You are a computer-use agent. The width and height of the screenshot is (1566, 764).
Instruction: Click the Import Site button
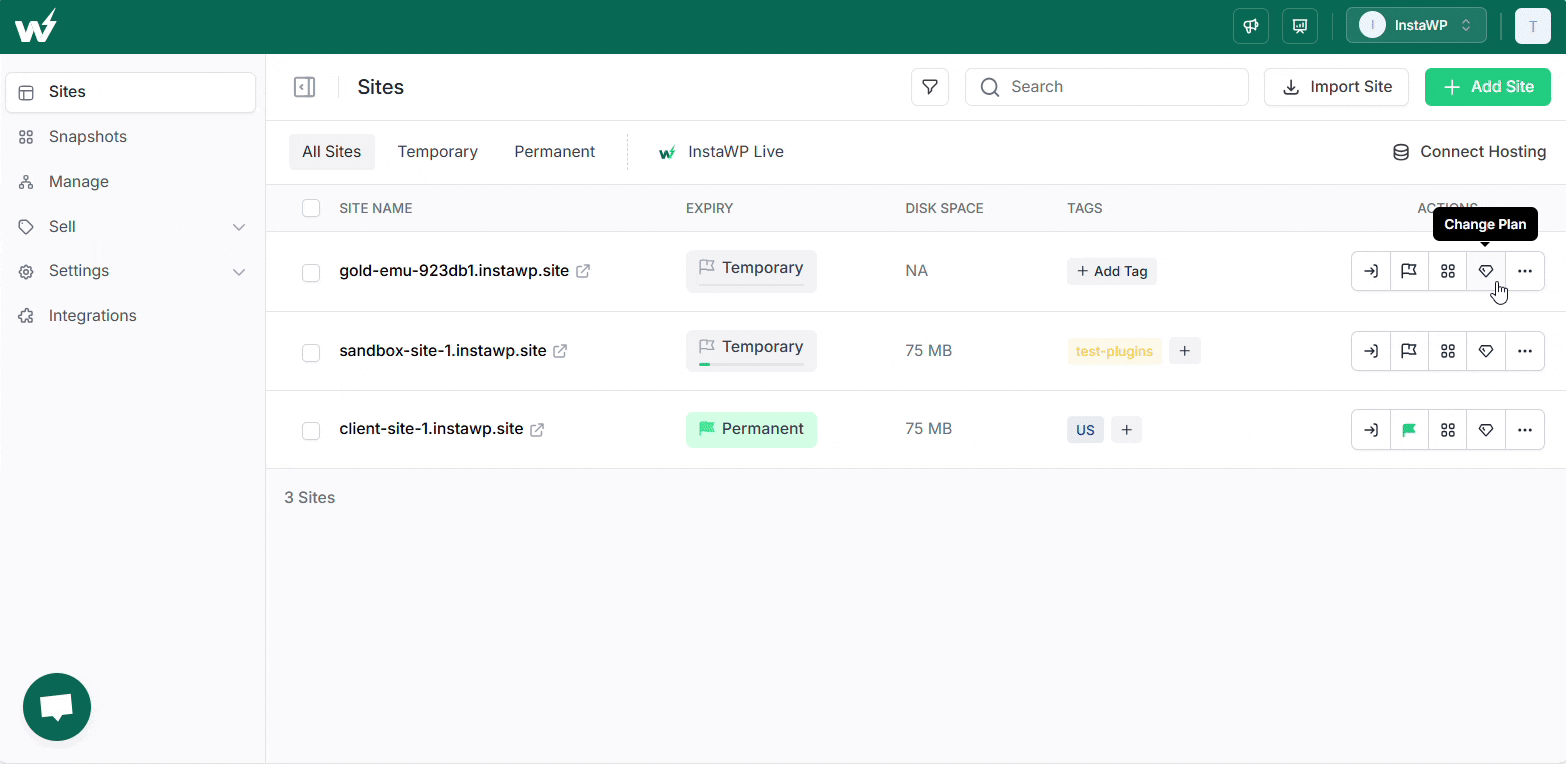coord(1336,87)
